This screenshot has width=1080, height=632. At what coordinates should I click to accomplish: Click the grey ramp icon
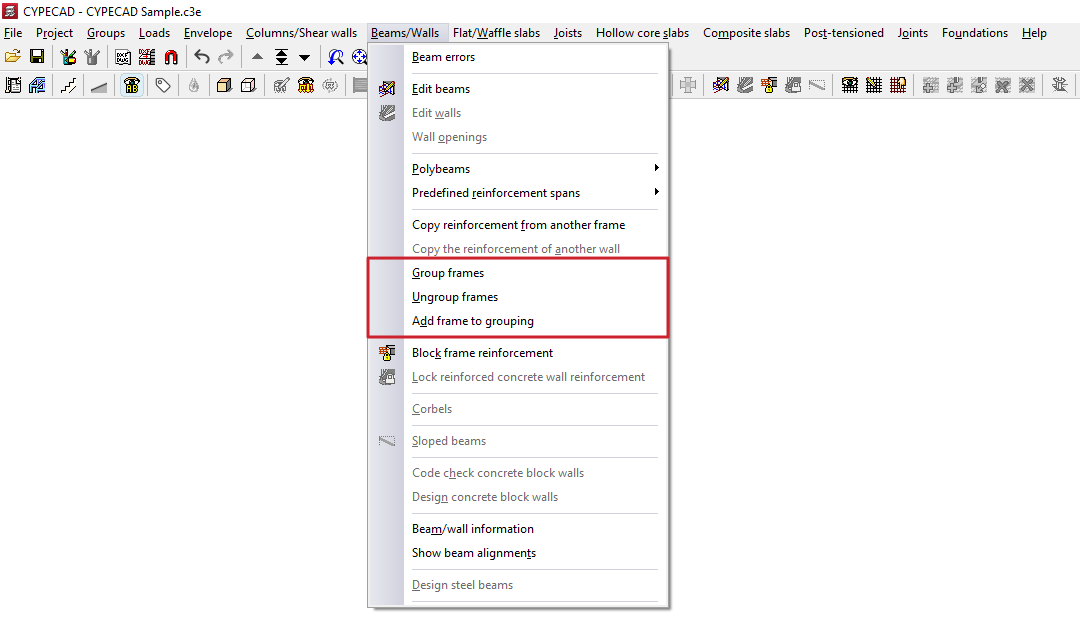[x=98, y=85]
